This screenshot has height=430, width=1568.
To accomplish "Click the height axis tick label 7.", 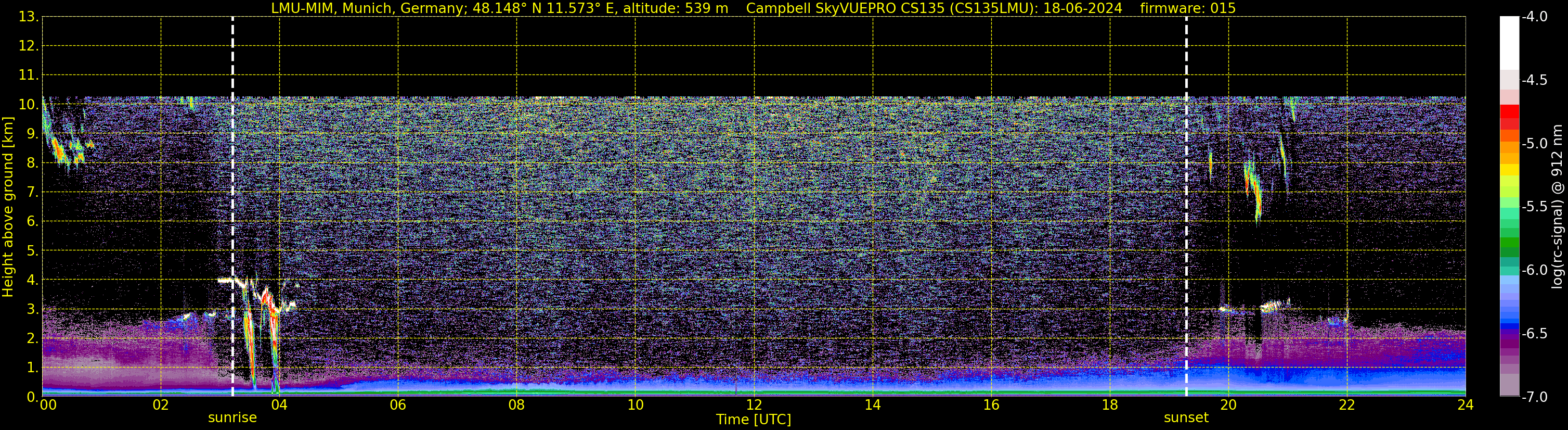I will (32, 192).
